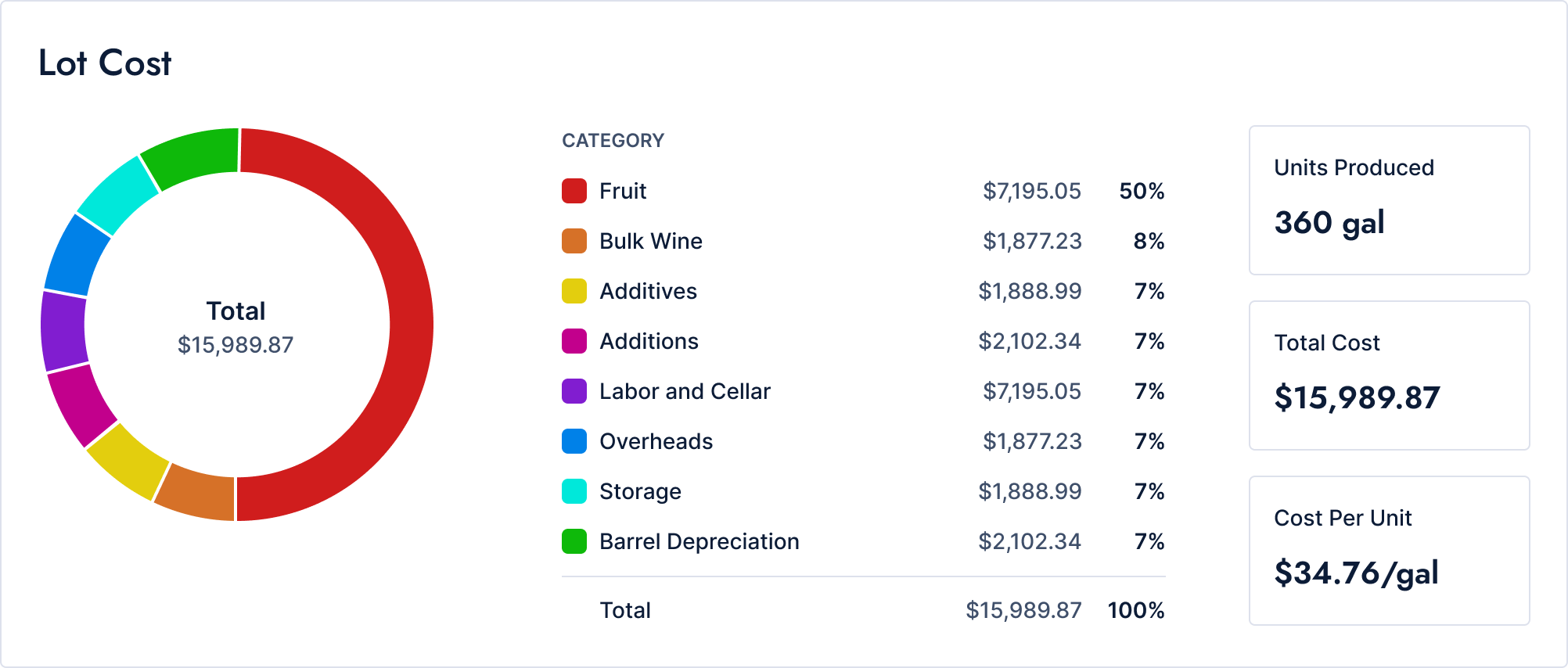Click the Total label in donut center
This screenshot has width=1568, height=668.
click(x=236, y=311)
